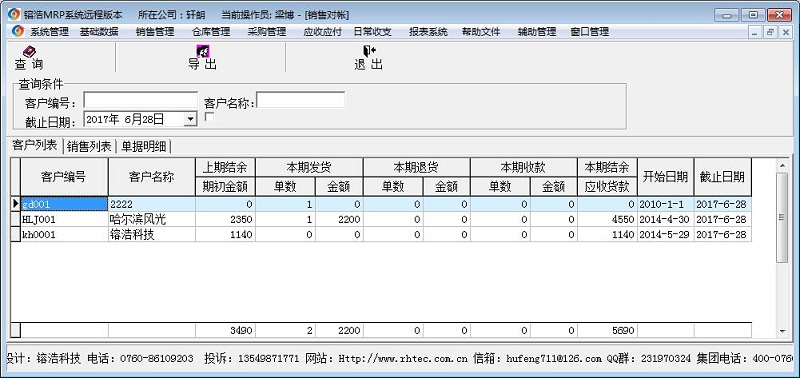Click the 2222 customer name cell

point(152,204)
